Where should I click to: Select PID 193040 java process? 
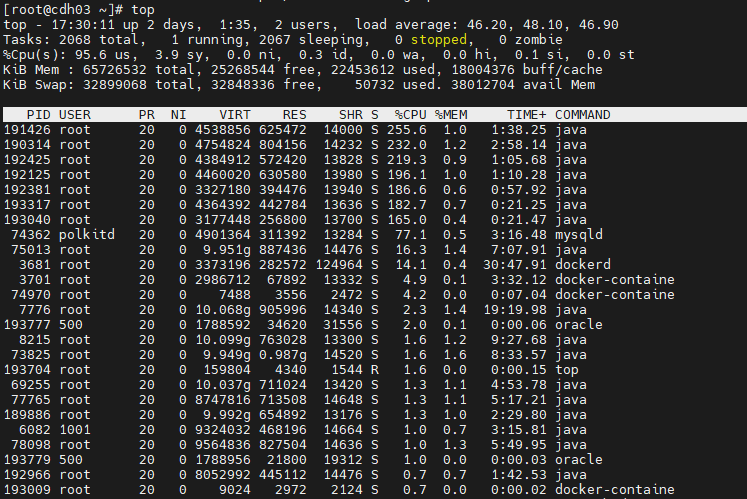tap(27, 220)
